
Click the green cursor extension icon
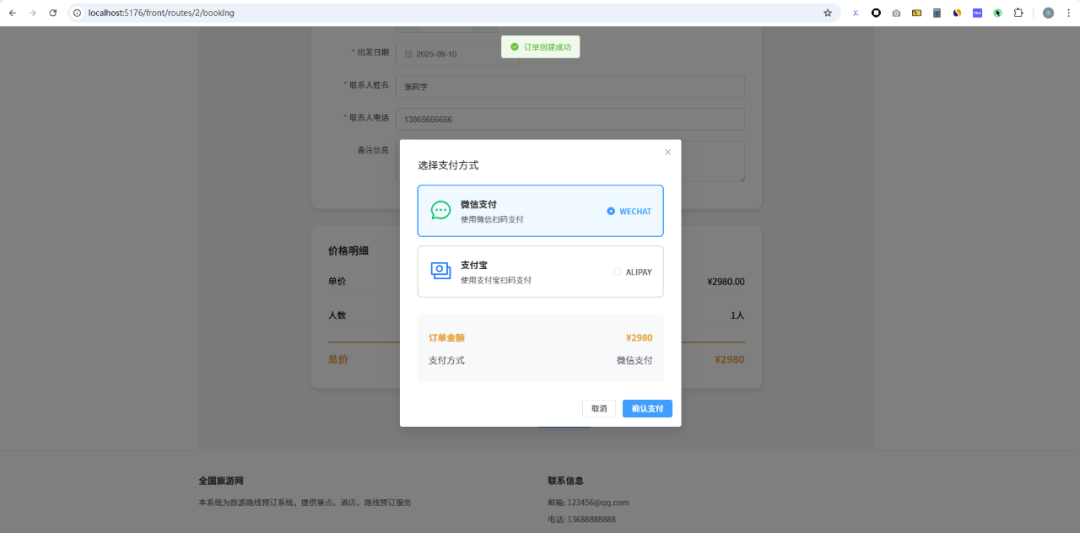(997, 12)
